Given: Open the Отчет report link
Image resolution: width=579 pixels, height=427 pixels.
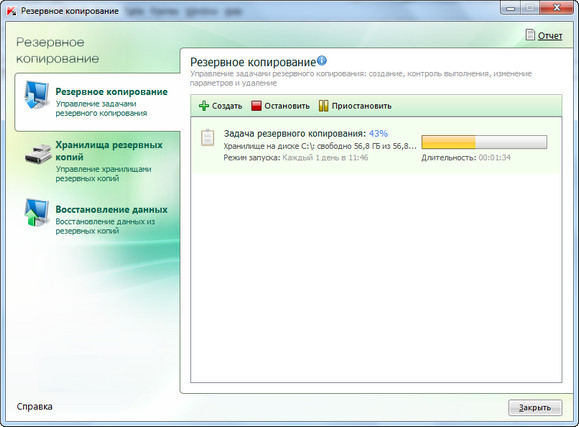Looking at the screenshot, I should coord(550,36).
